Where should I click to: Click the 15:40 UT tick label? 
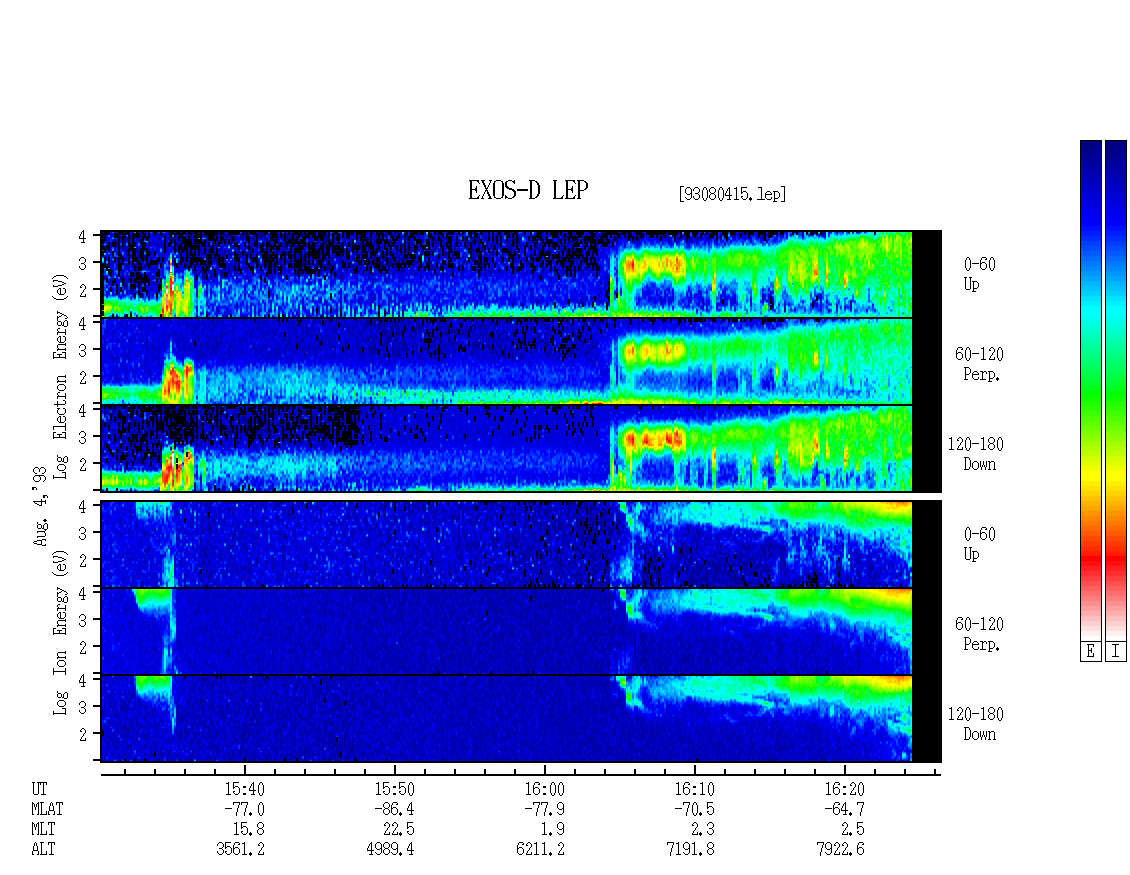pyautogui.click(x=244, y=789)
